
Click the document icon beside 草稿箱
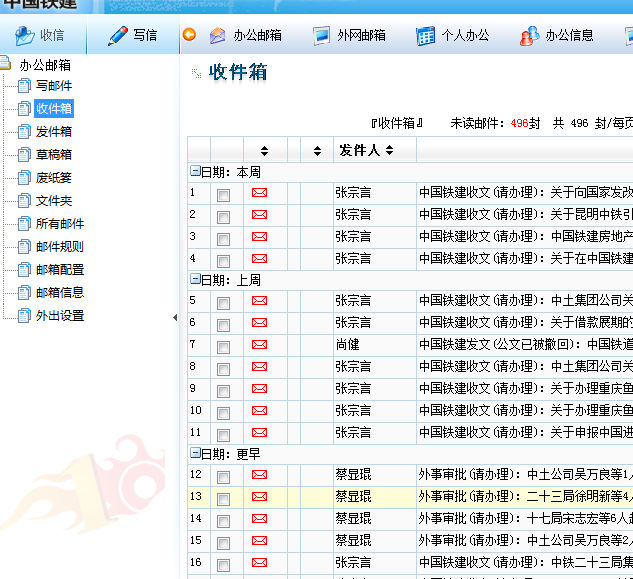24,155
